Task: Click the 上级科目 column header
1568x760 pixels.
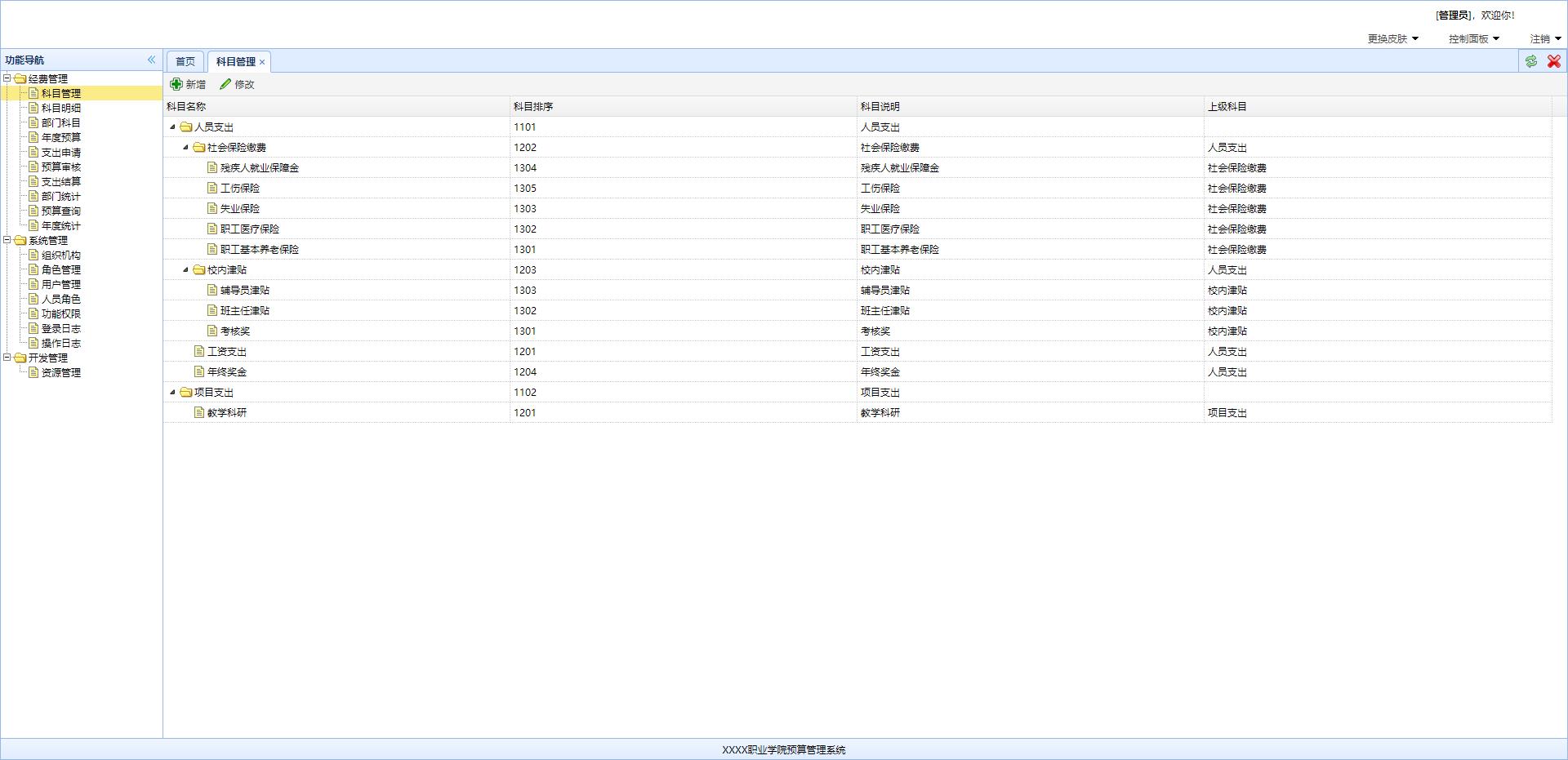Action: [1378, 106]
